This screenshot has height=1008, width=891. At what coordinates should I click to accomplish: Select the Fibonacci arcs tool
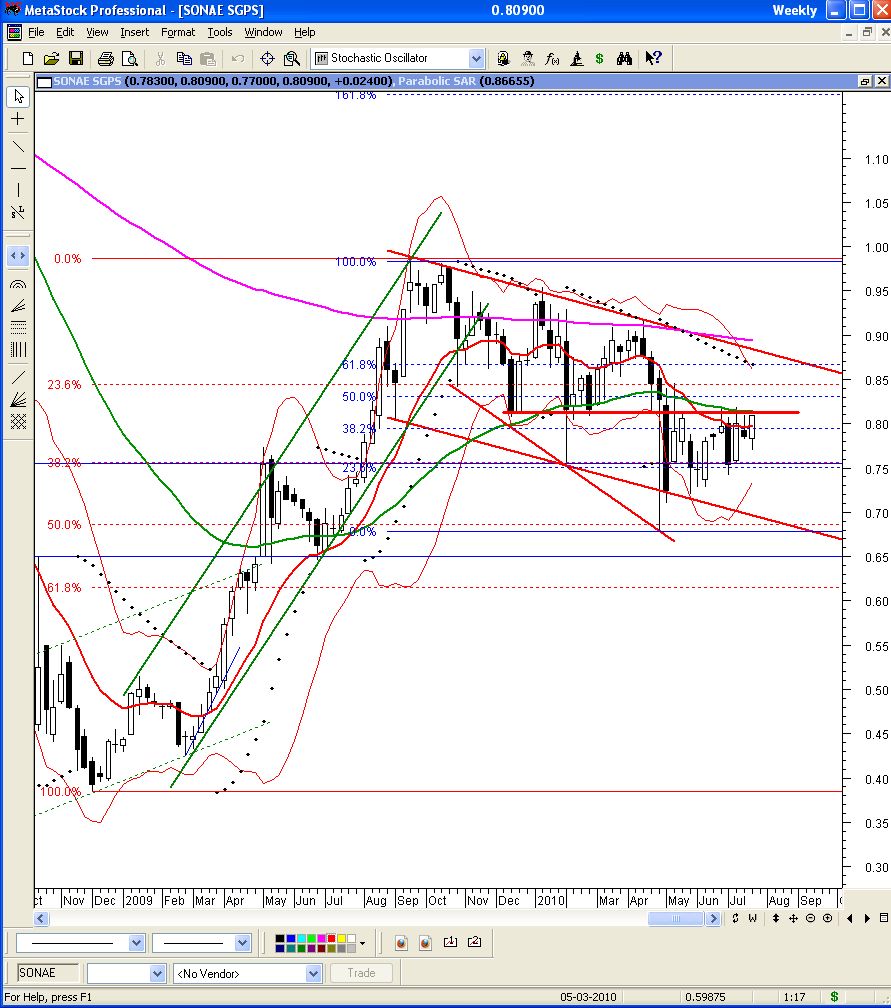click(x=18, y=284)
